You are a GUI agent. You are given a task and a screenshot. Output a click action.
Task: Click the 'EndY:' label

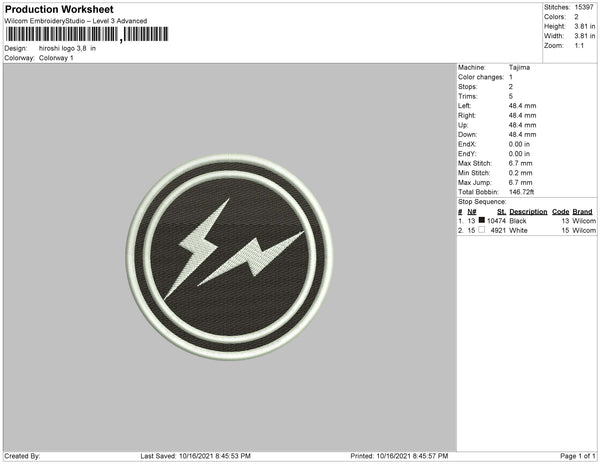[467, 154]
